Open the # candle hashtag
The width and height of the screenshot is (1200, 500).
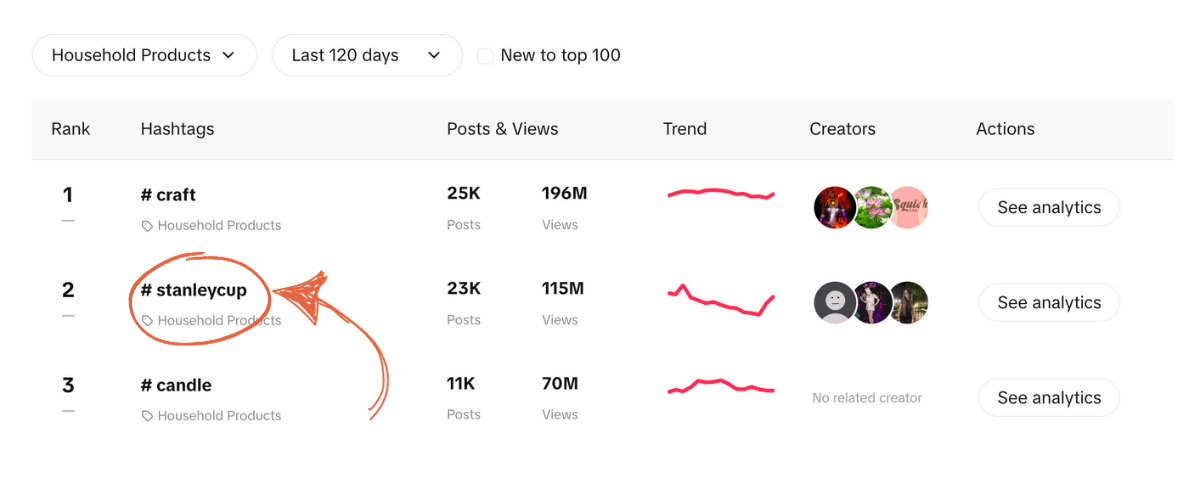click(176, 385)
